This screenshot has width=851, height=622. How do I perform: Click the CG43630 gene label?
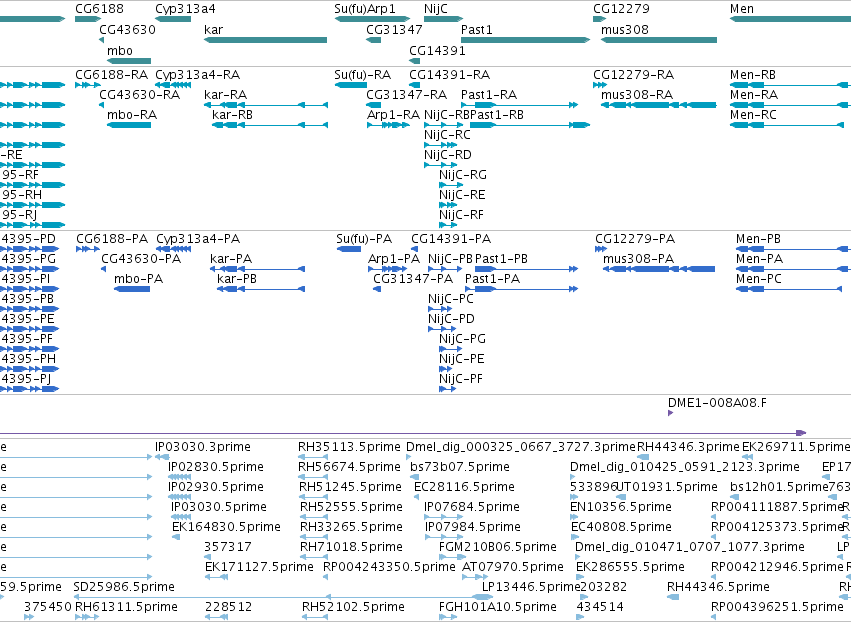point(127,29)
